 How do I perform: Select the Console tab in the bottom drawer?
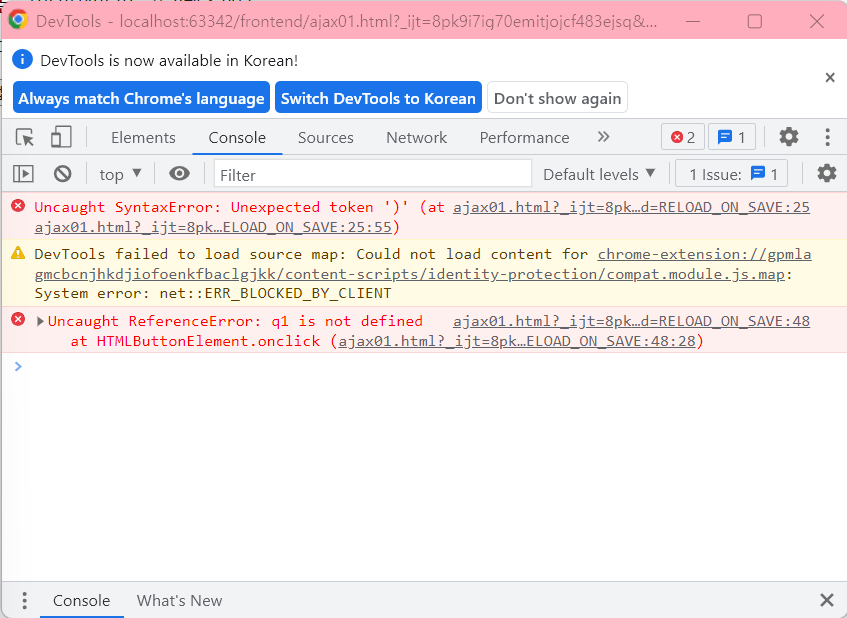click(82, 600)
